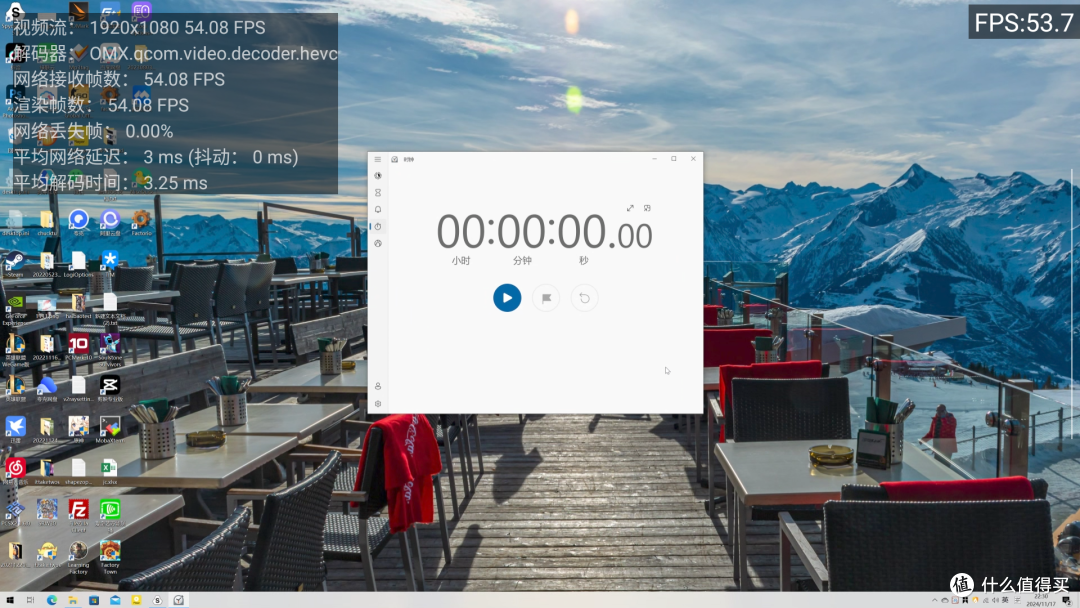Pin stopwatch with keep-on-top icon
Image resolution: width=1080 pixels, height=608 pixels.
click(647, 208)
